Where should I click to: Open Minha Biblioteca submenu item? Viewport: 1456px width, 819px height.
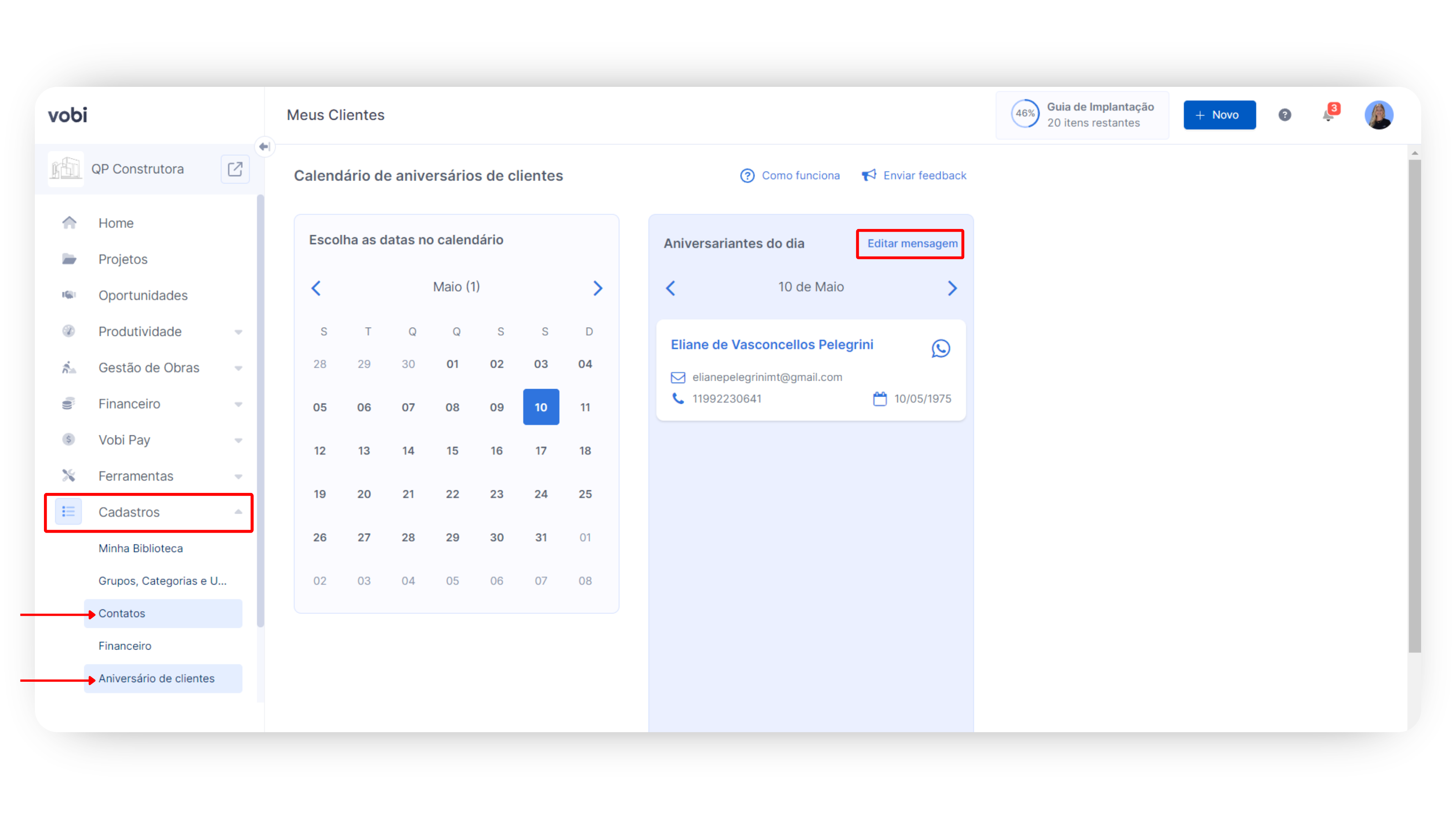pyautogui.click(x=140, y=548)
